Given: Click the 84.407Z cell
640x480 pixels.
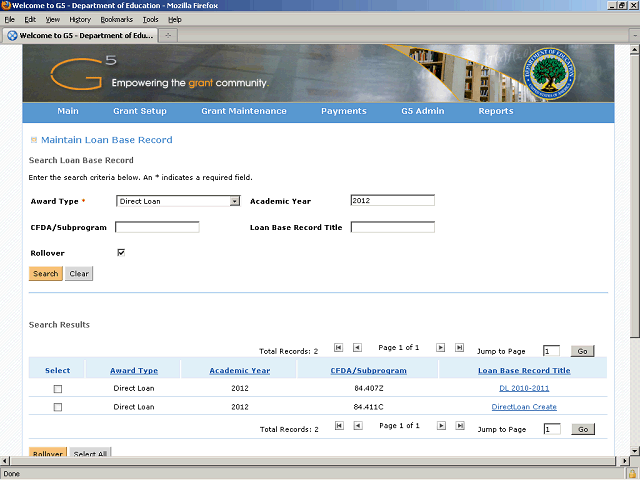Looking at the screenshot, I should tap(369, 388).
